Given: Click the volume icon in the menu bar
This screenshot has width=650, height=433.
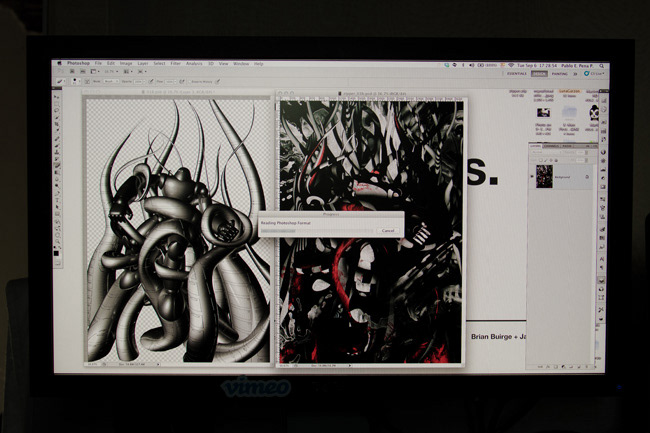Looking at the screenshot, I should click(x=472, y=65).
